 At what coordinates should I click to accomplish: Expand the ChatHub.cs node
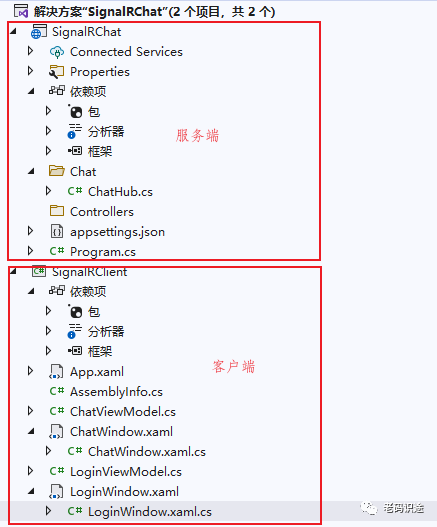point(48,191)
